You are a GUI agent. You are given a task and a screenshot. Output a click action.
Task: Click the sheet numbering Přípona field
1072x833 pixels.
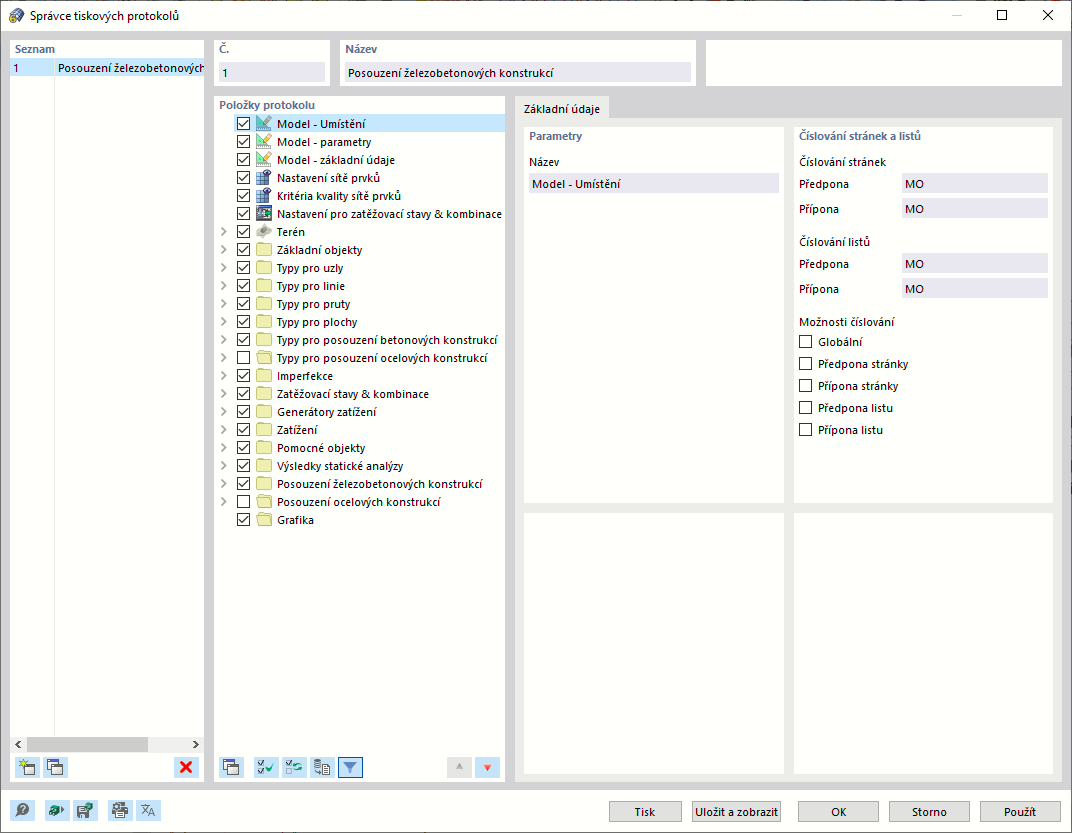[x=974, y=289]
